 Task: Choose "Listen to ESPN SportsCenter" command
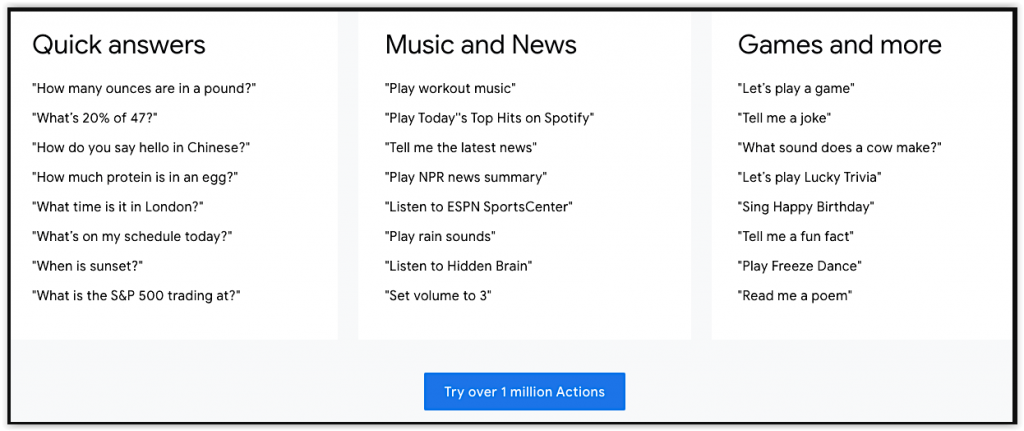point(479,207)
